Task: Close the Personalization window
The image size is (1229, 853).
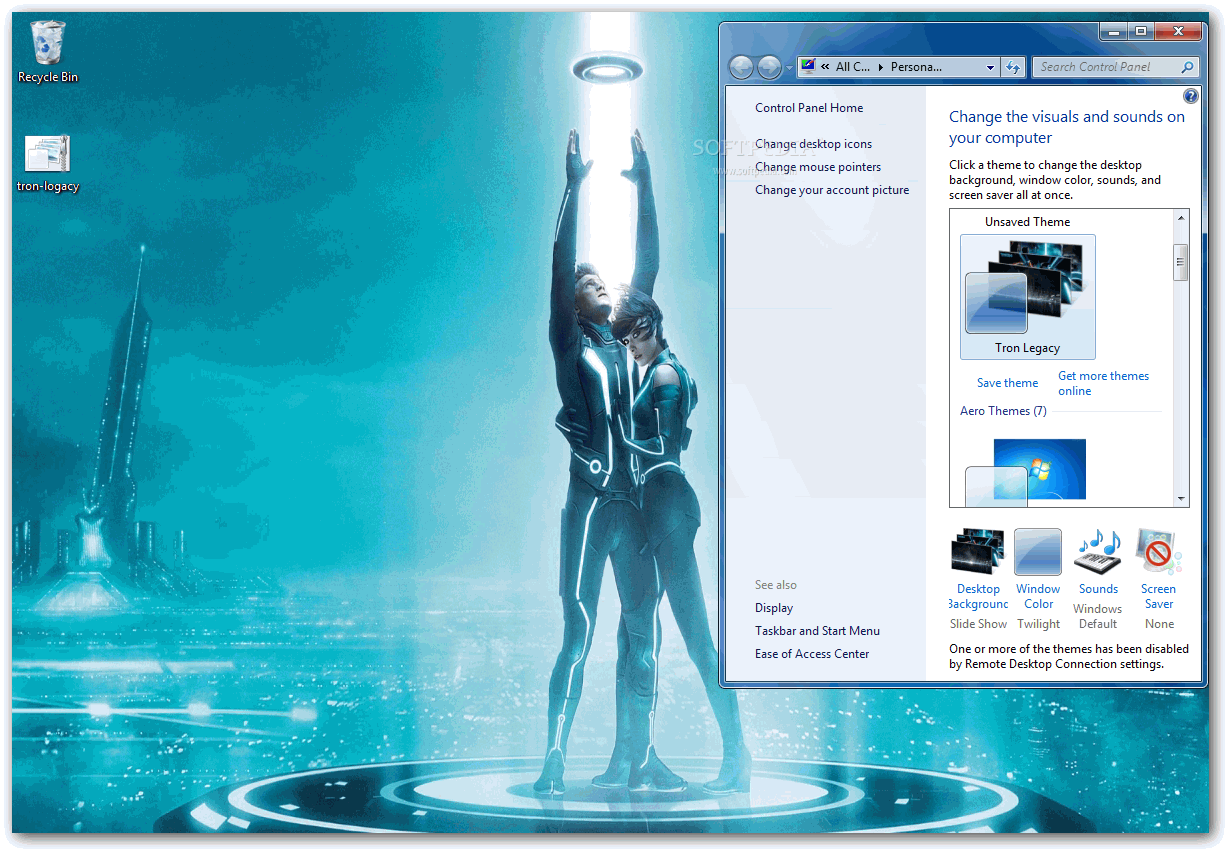Action: [x=1177, y=32]
